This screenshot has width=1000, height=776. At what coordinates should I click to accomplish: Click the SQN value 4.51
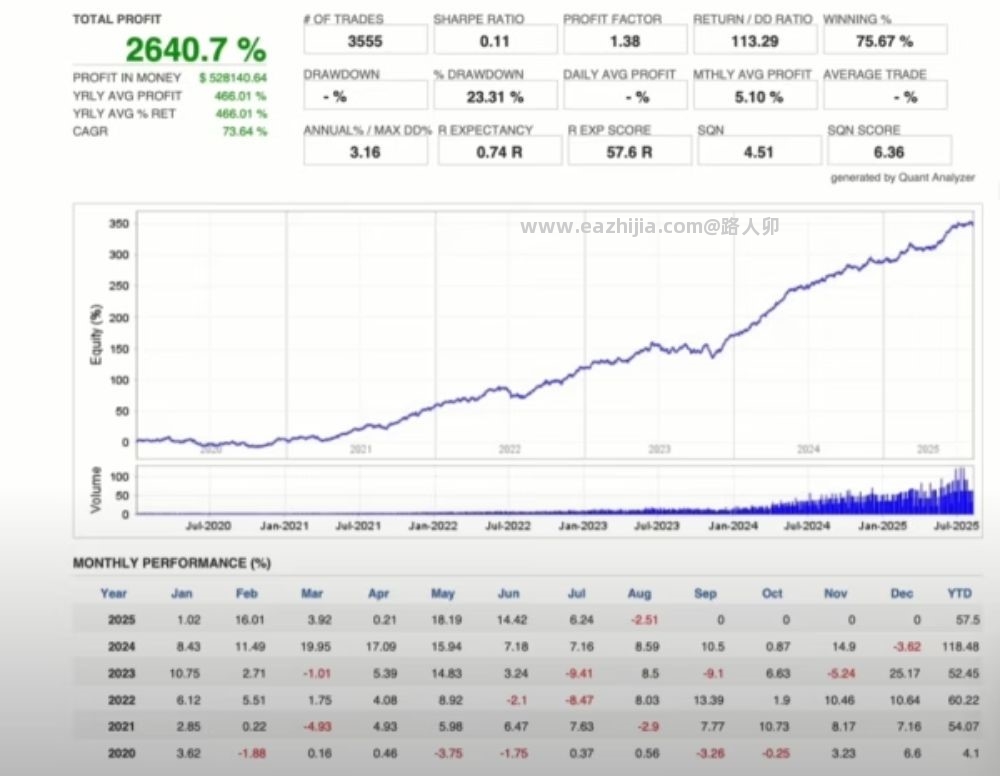759,152
